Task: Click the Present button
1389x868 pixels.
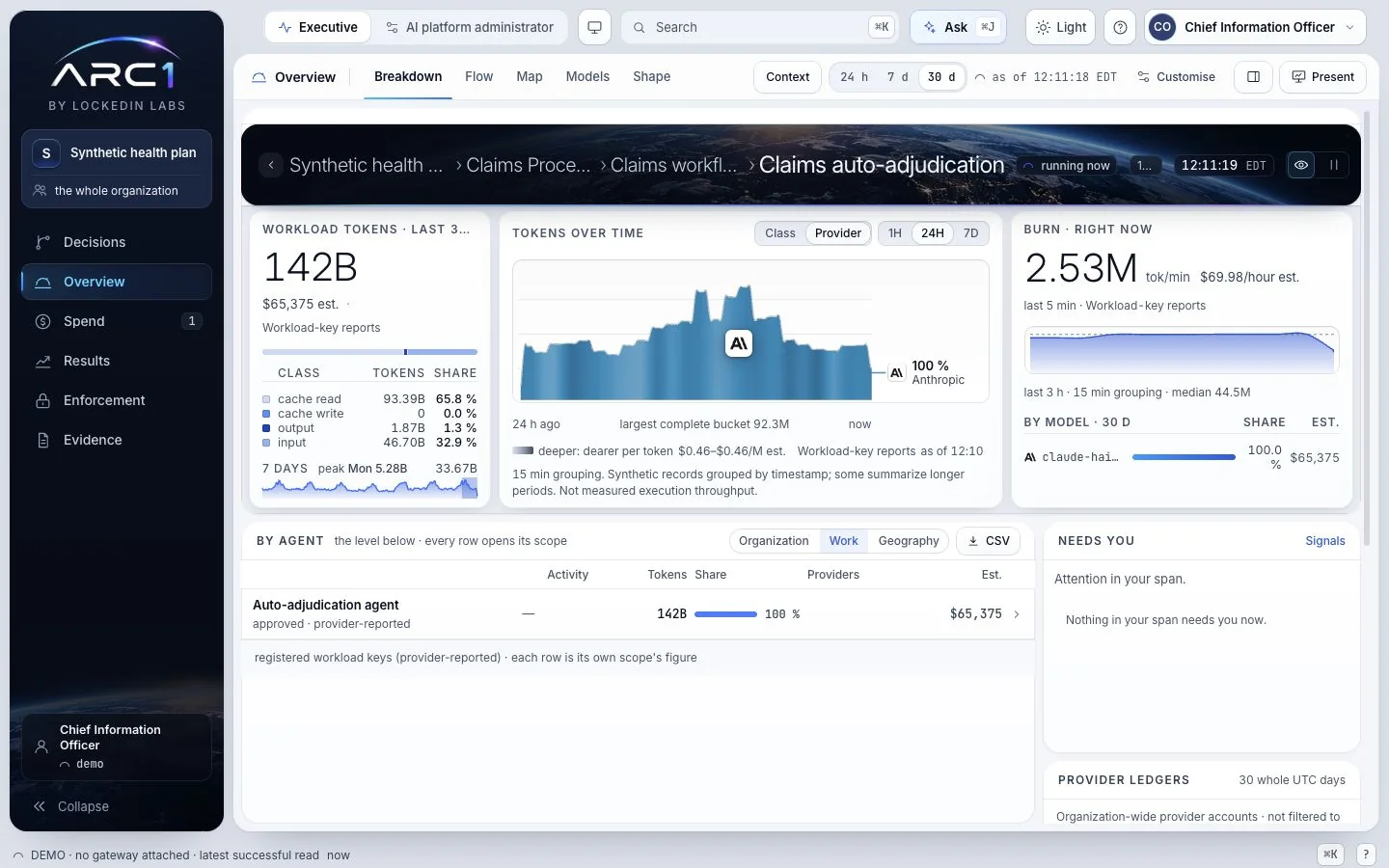Action: 1322,77
